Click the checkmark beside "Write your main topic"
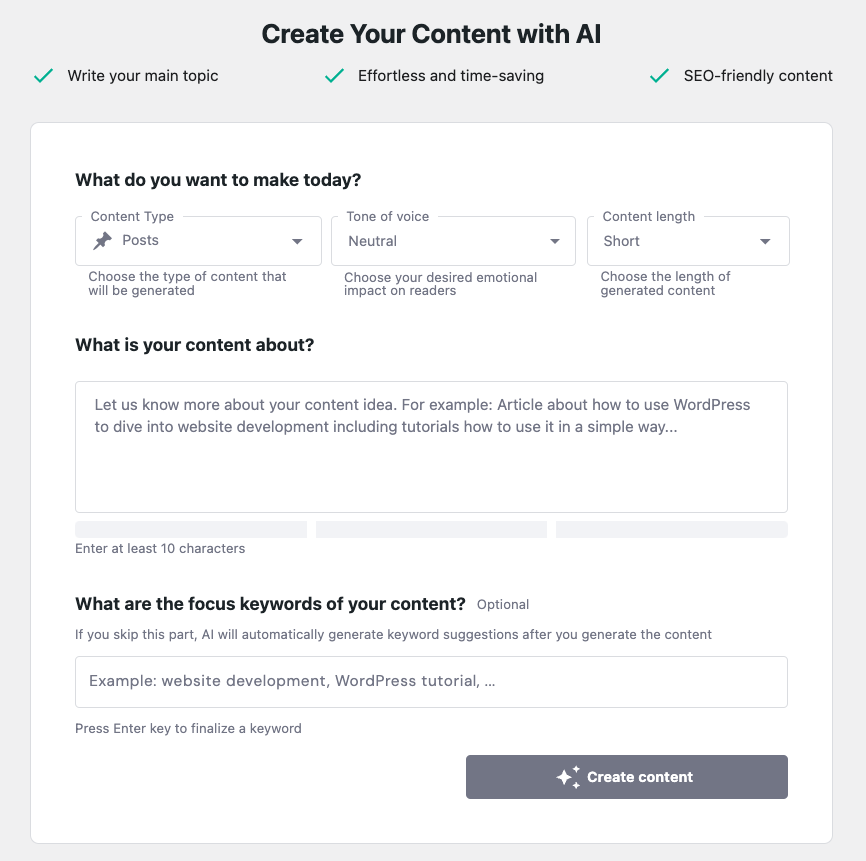 point(43,75)
